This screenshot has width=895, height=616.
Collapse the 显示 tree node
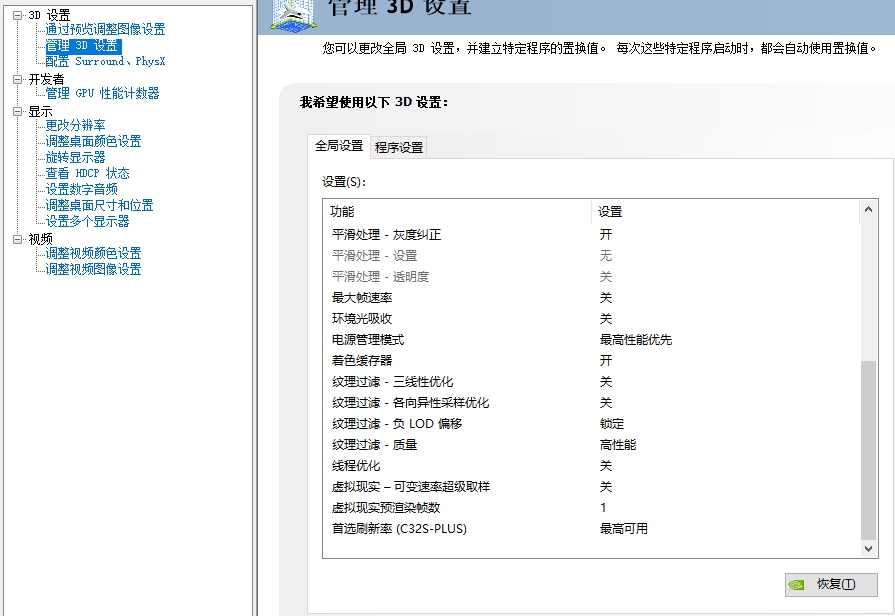point(18,111)
